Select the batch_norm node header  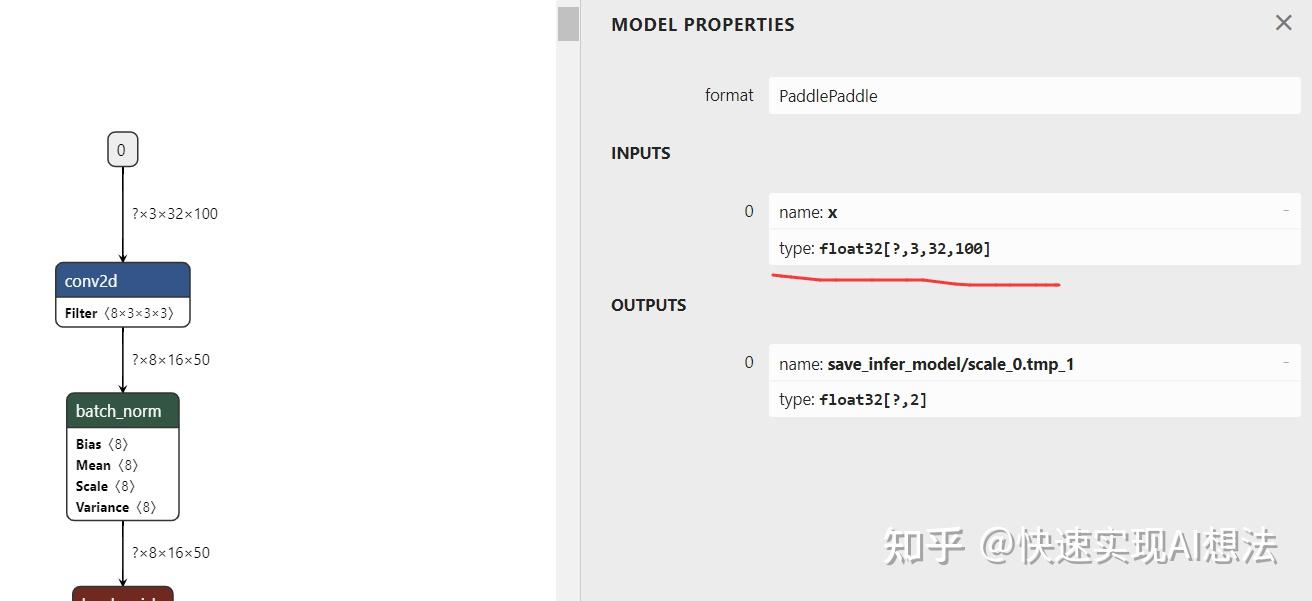(x=123, y=411)
